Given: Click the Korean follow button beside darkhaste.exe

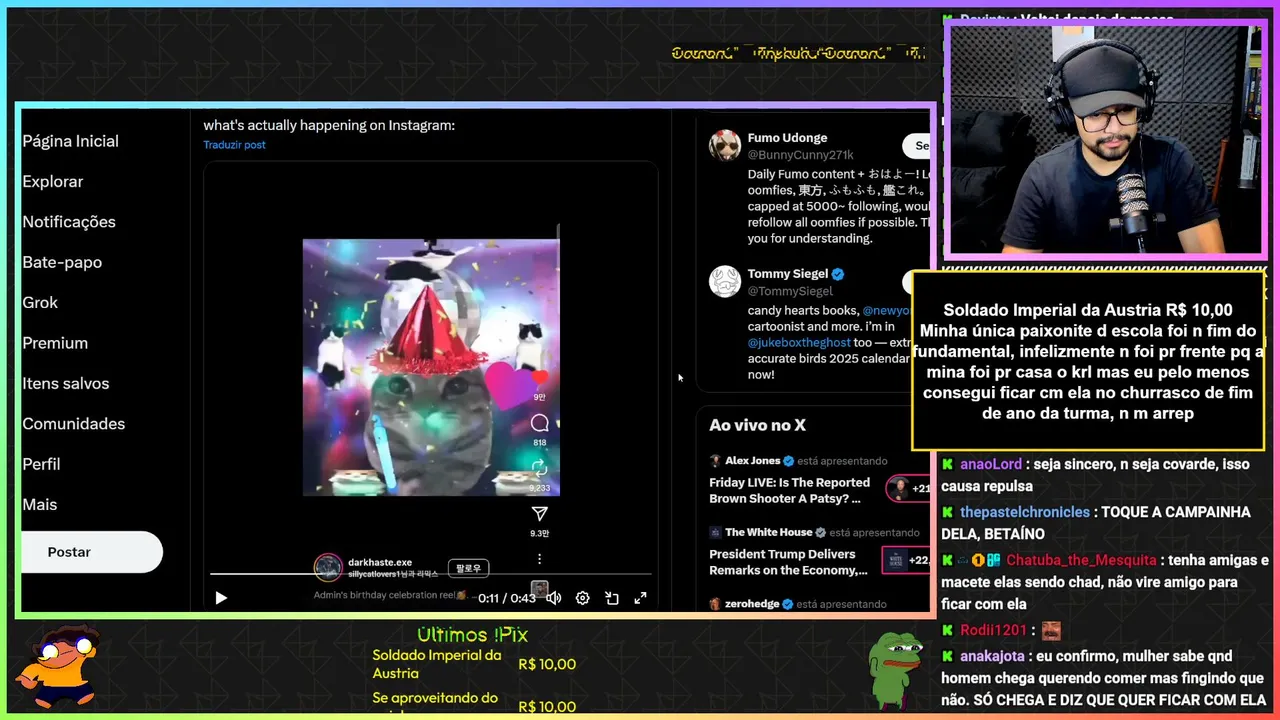Looking at the screenshot, I should pyautogui.click(x=468, y=568).
